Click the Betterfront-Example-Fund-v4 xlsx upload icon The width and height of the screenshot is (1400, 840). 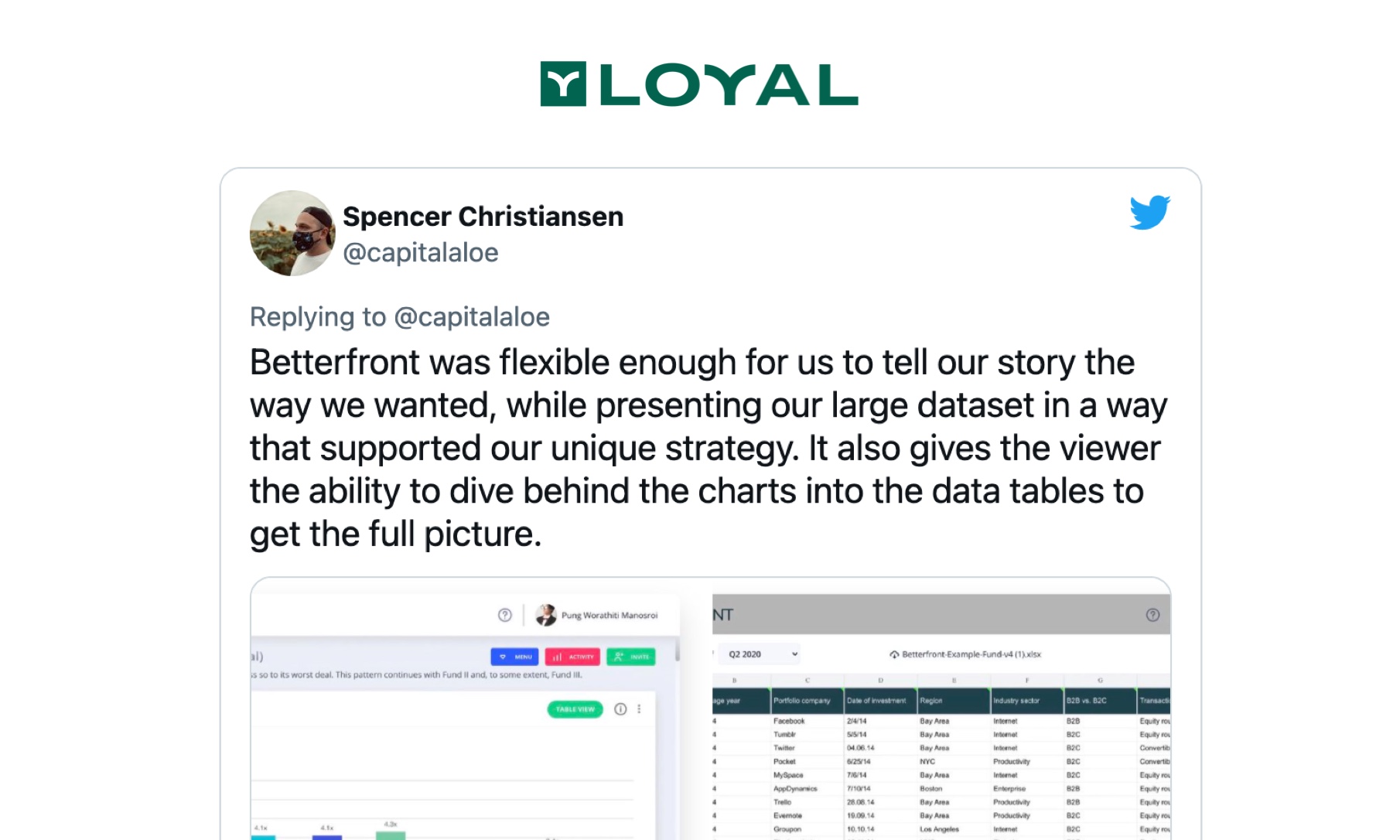(894, 654)
